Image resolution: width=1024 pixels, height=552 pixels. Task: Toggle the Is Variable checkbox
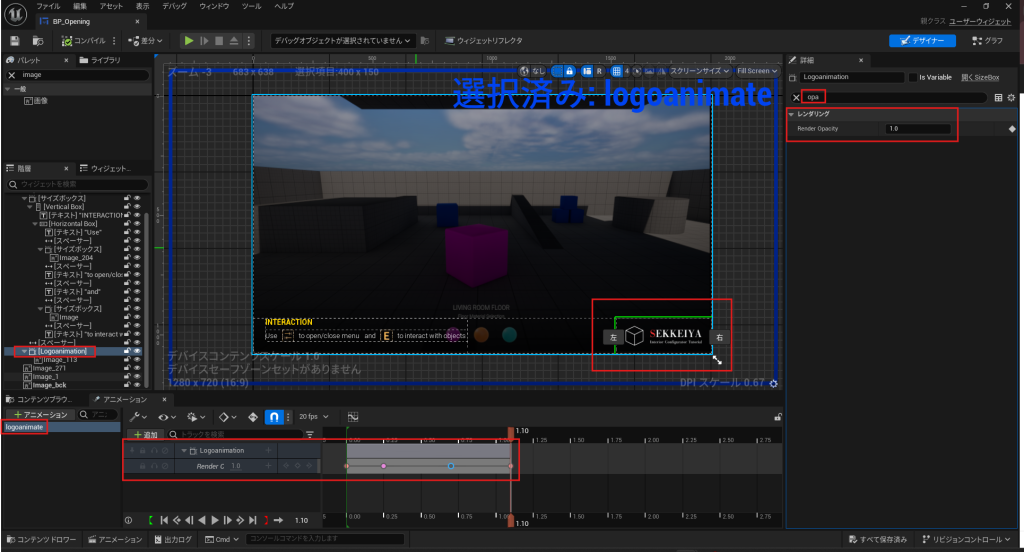pos(911,77)
